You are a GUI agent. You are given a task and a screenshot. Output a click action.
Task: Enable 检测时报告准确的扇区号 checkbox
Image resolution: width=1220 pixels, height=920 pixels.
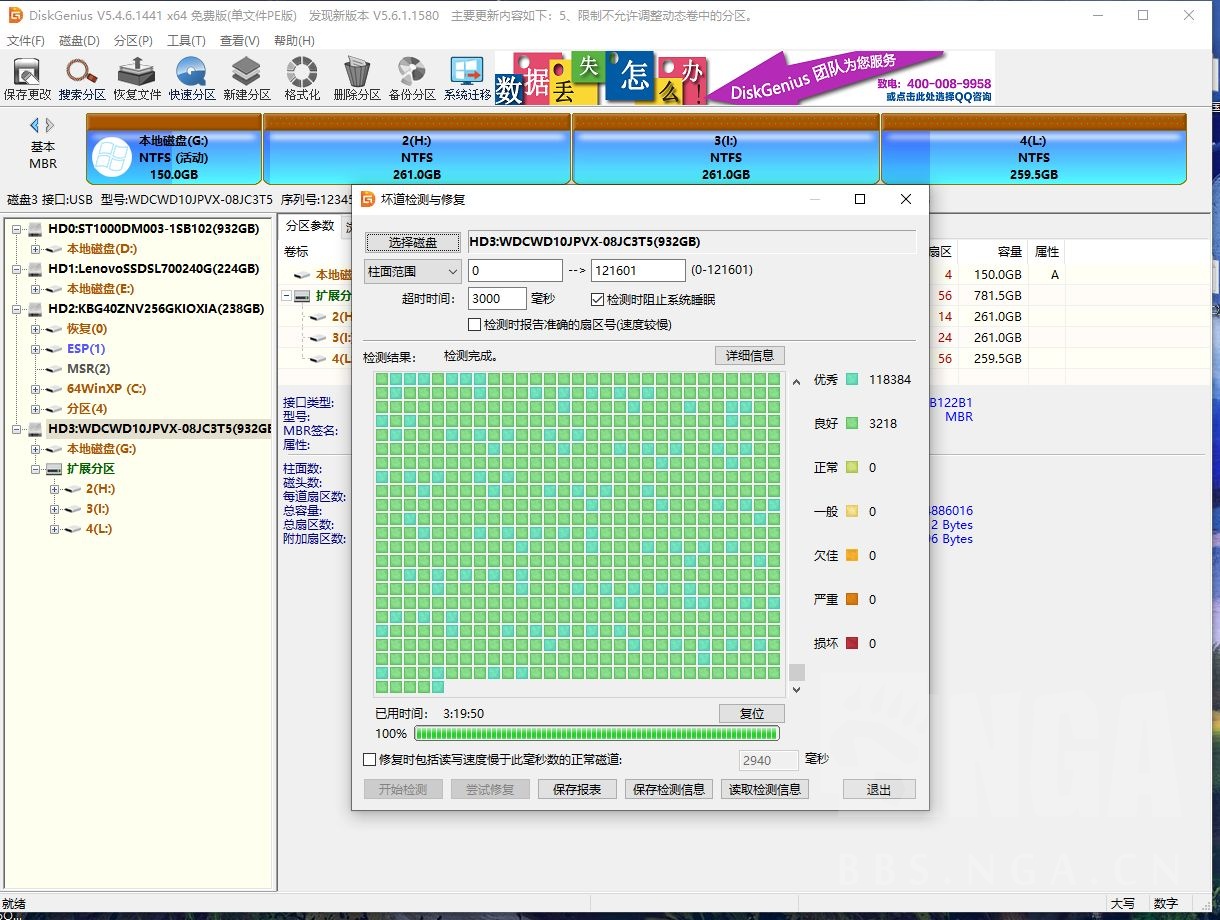(x=475, y=324)
